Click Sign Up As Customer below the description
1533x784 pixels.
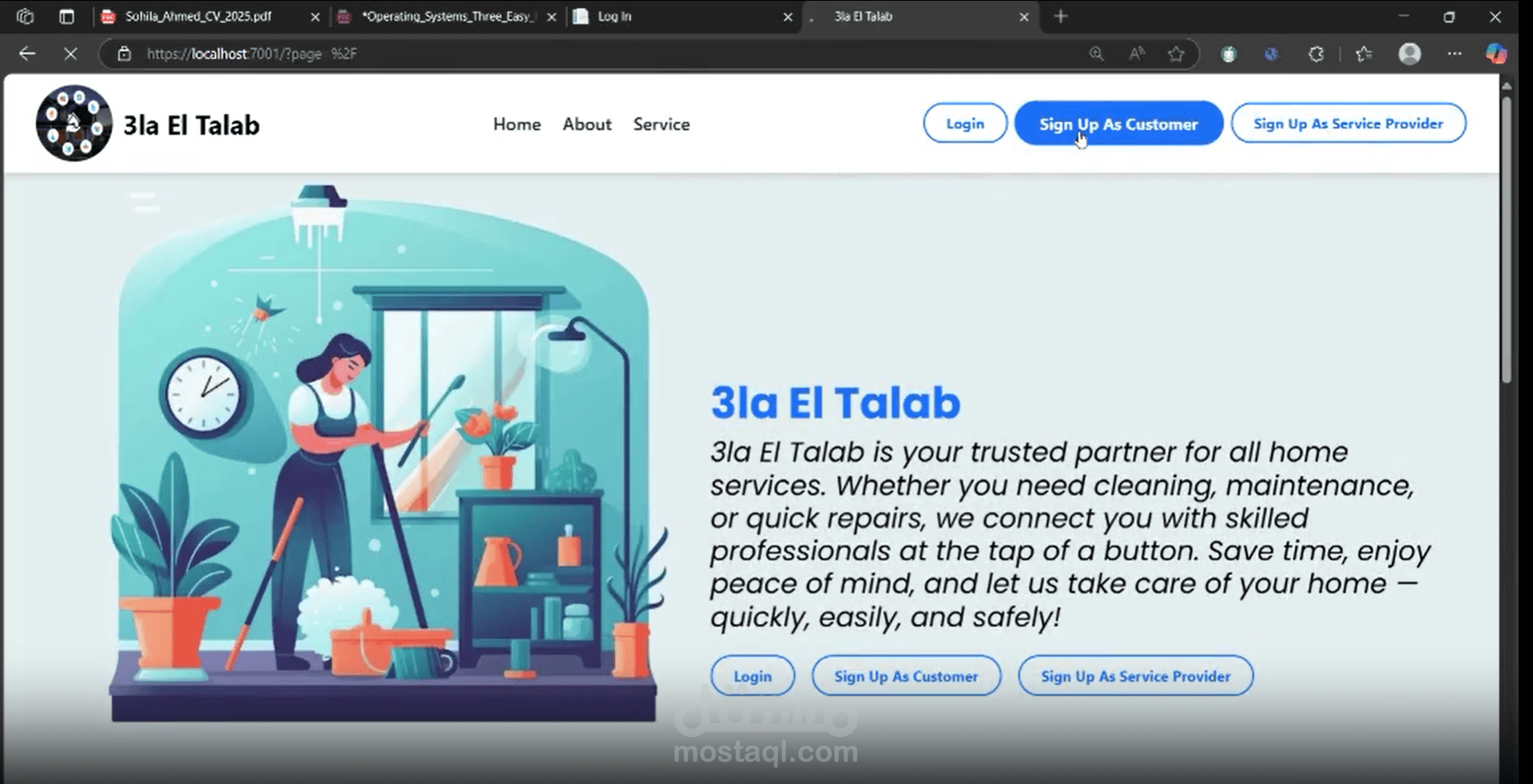pyautogui.click(x=906, y=676)
